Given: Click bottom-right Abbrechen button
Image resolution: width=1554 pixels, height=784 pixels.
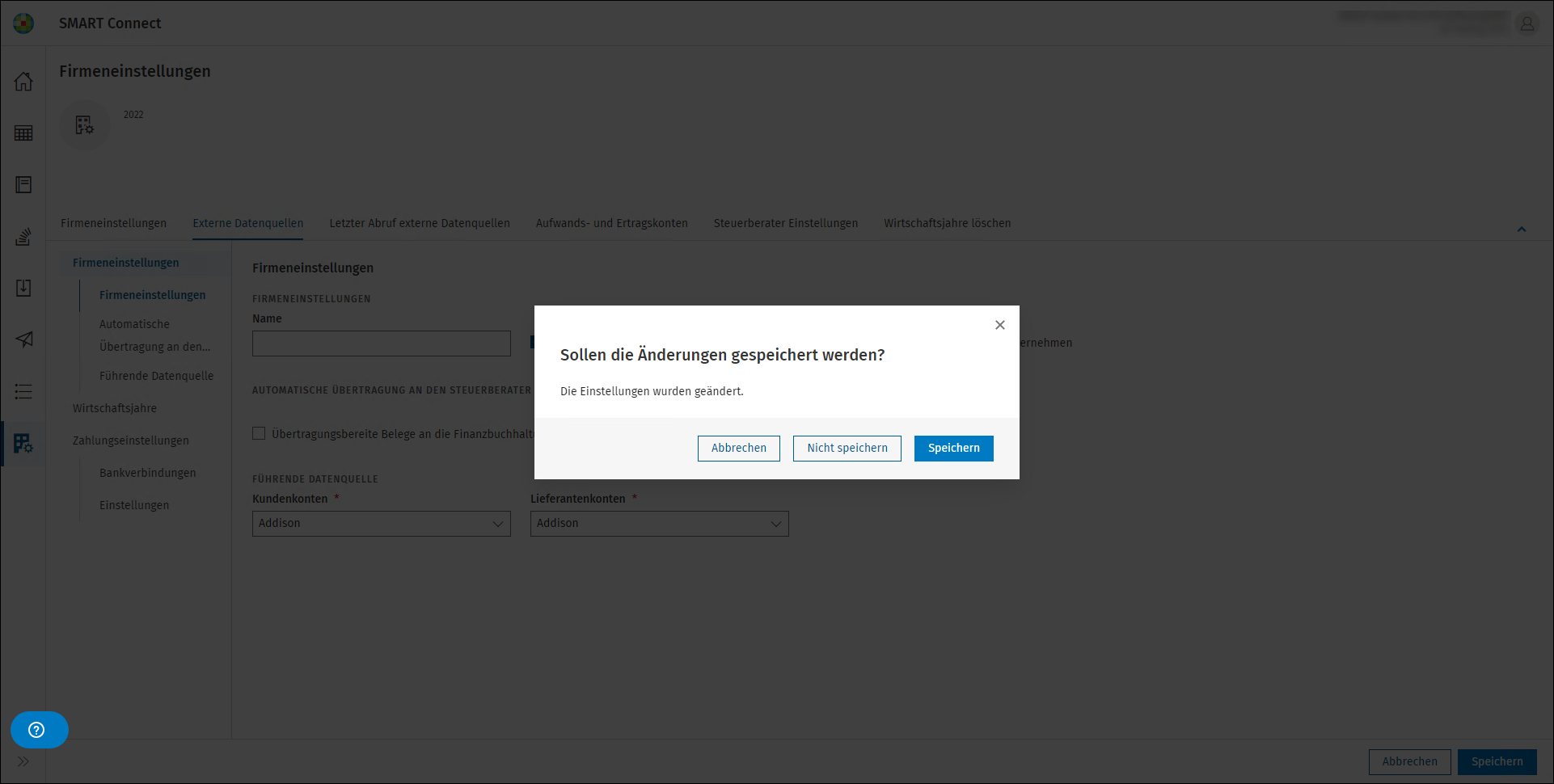Looking at the screenshot, I should pyautogui.click(x=1410, y=762).
